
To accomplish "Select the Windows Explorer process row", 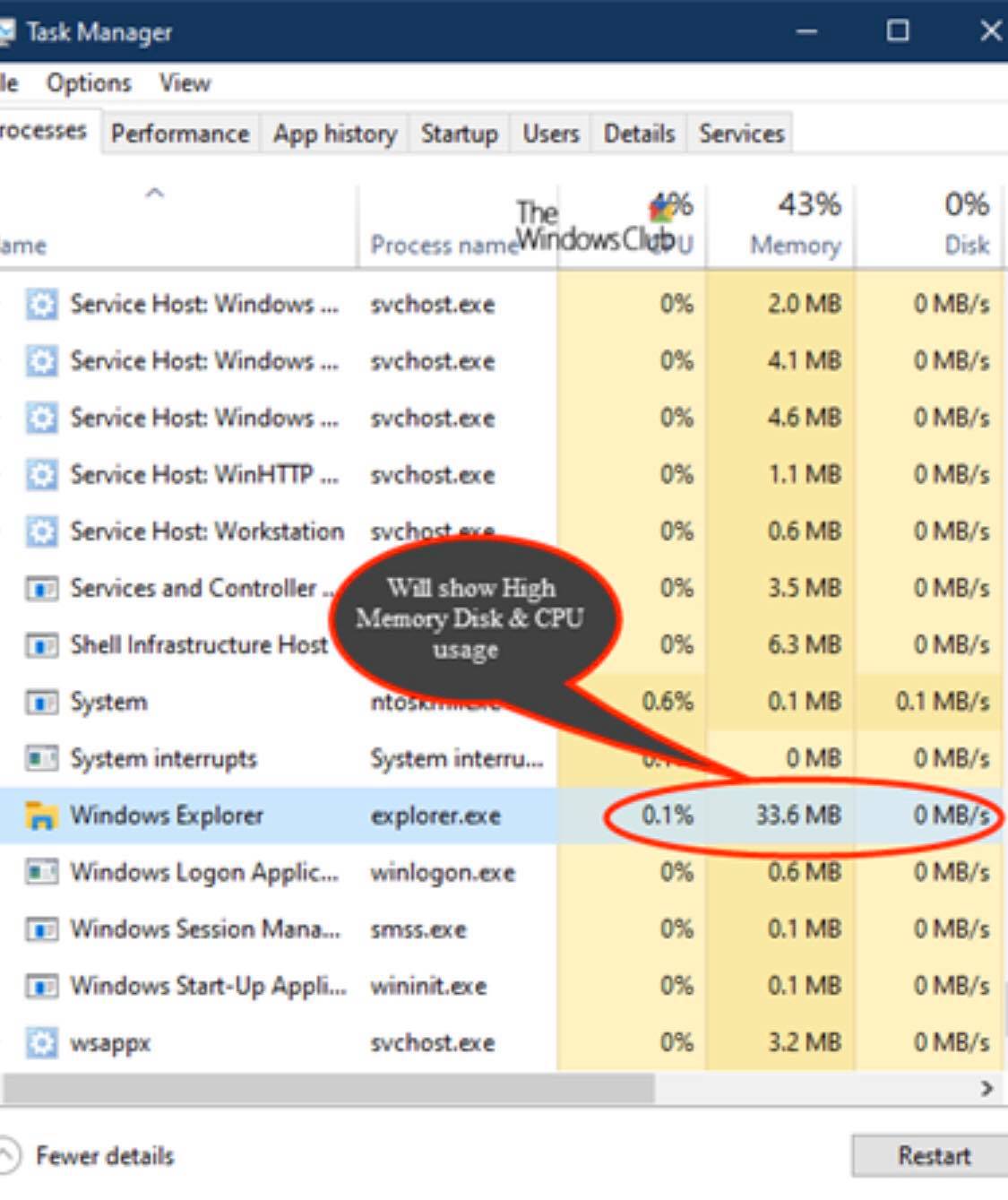I will tap(501, 816).
